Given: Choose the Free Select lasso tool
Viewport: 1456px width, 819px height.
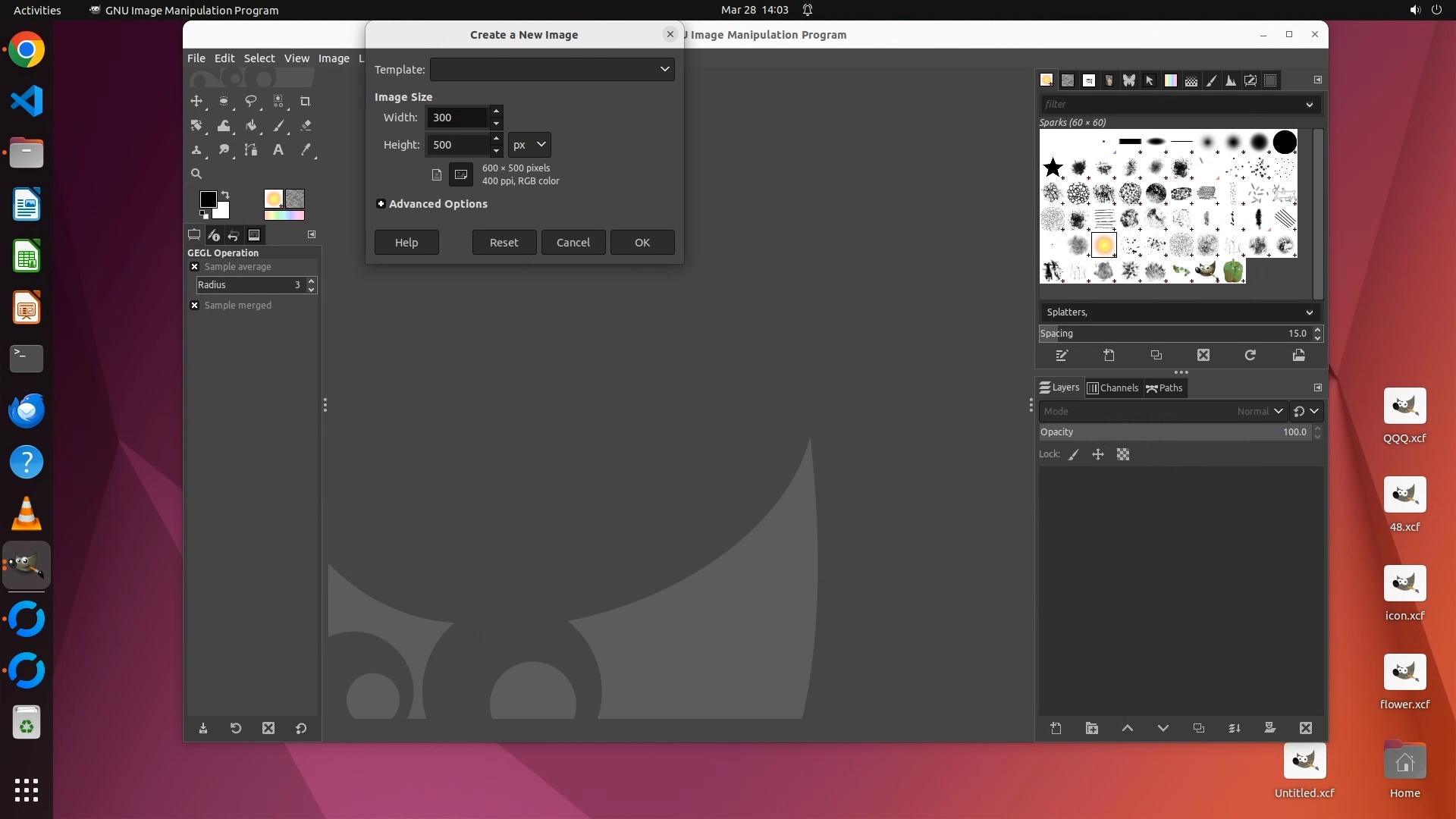Looking at the screenshot, I should (x=251, y=102).
